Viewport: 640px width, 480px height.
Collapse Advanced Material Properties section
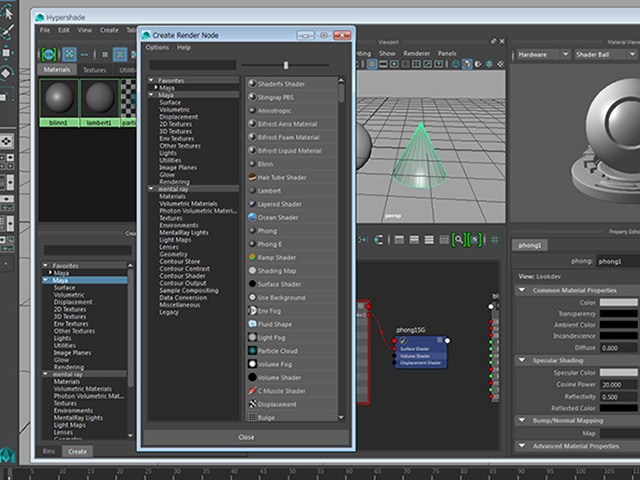[x=522, y=446]
